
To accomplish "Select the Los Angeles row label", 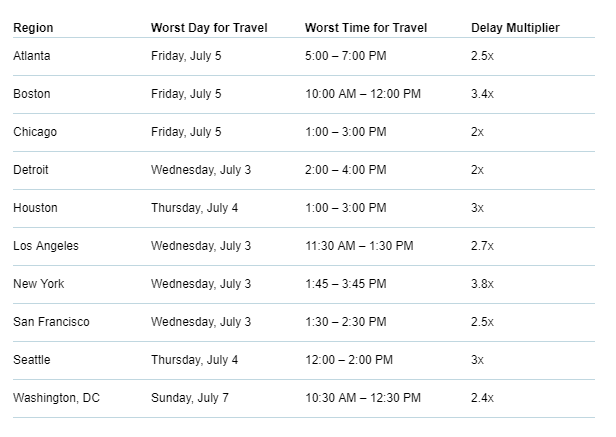I will coord(46,246).
